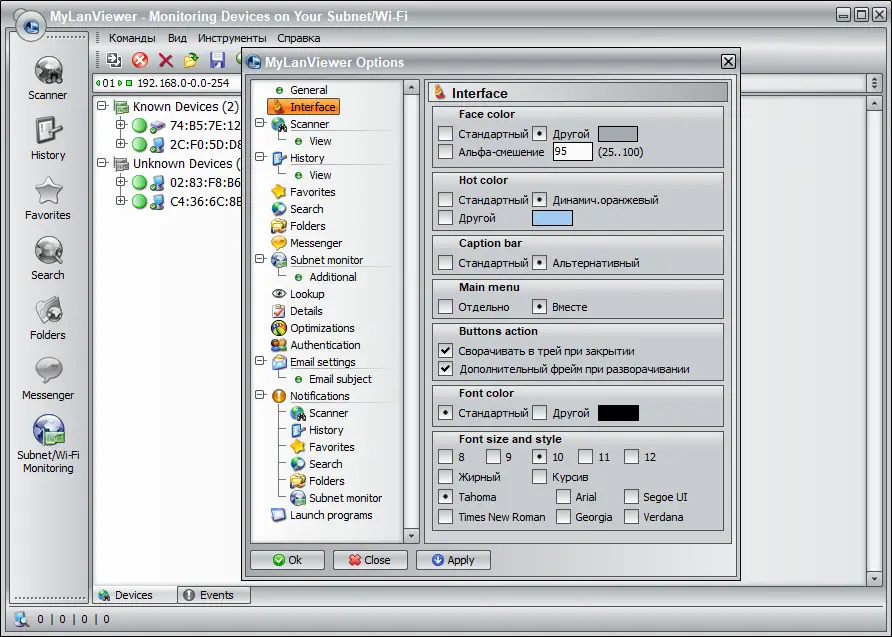Select Lookup in the options tree
The image size is (892, 637).
307,294
